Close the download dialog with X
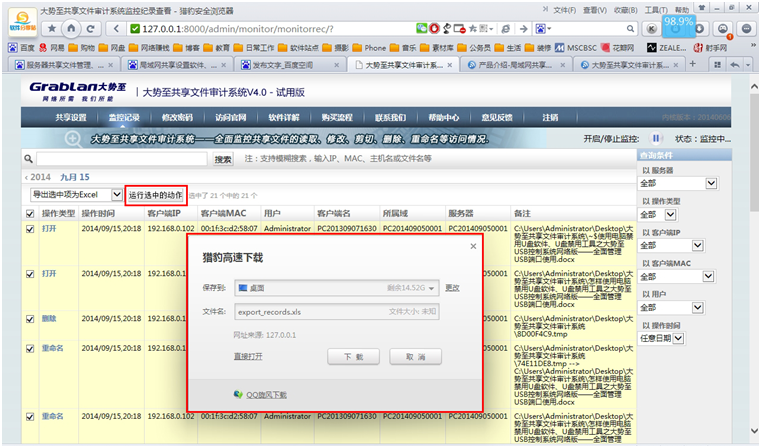Image resolution: width=761 pixels, height=448 pixels. (472, 245)
